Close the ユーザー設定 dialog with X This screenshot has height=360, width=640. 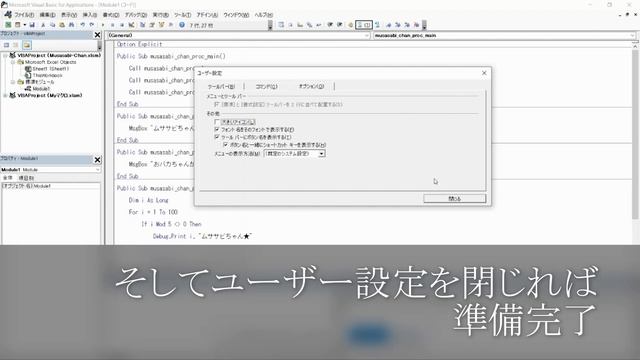coord(484,73)
